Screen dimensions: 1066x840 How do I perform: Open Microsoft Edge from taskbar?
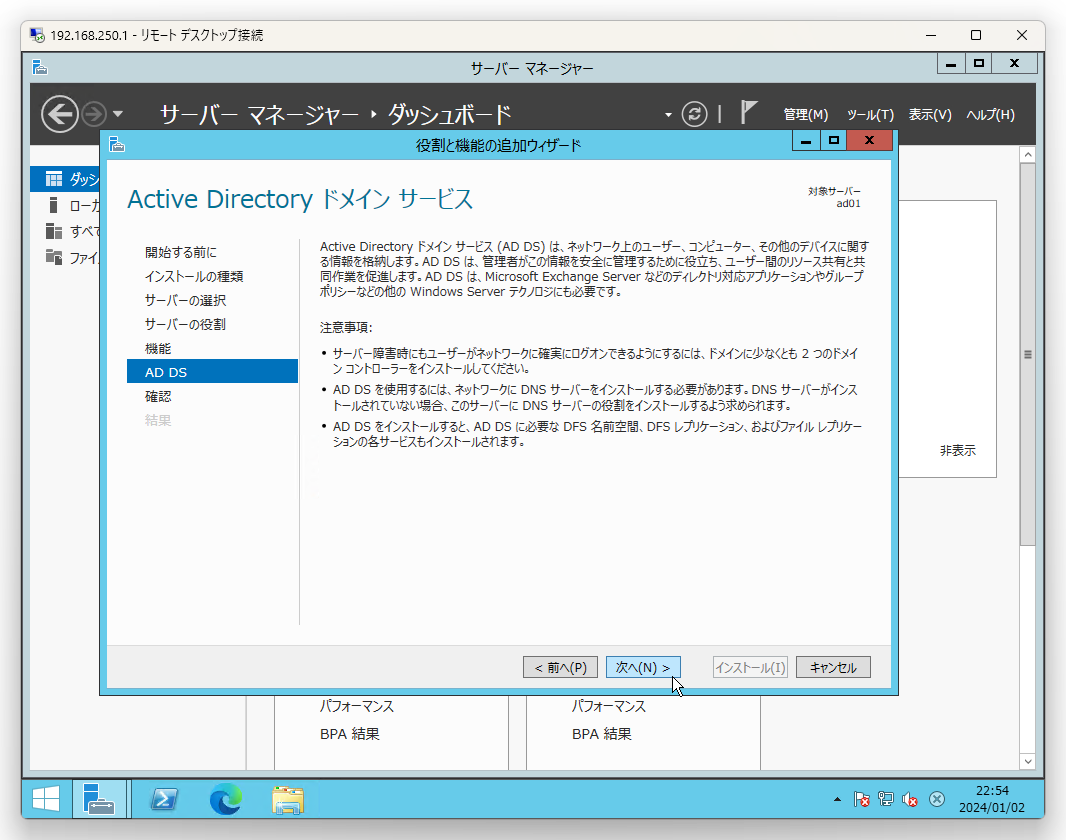(x=226, y=799)
